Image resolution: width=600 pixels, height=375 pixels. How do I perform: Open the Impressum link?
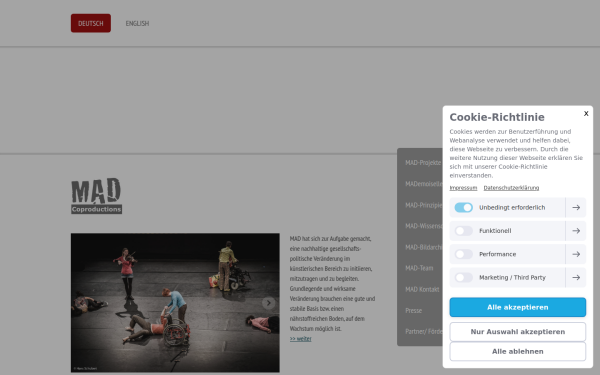(x=463, y=188)
